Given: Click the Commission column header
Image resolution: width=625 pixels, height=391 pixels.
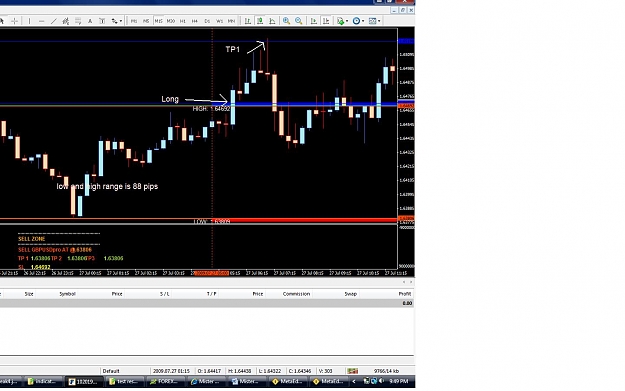Looking at the screenshot, I should pyautogui.click(x=296, y=294).
